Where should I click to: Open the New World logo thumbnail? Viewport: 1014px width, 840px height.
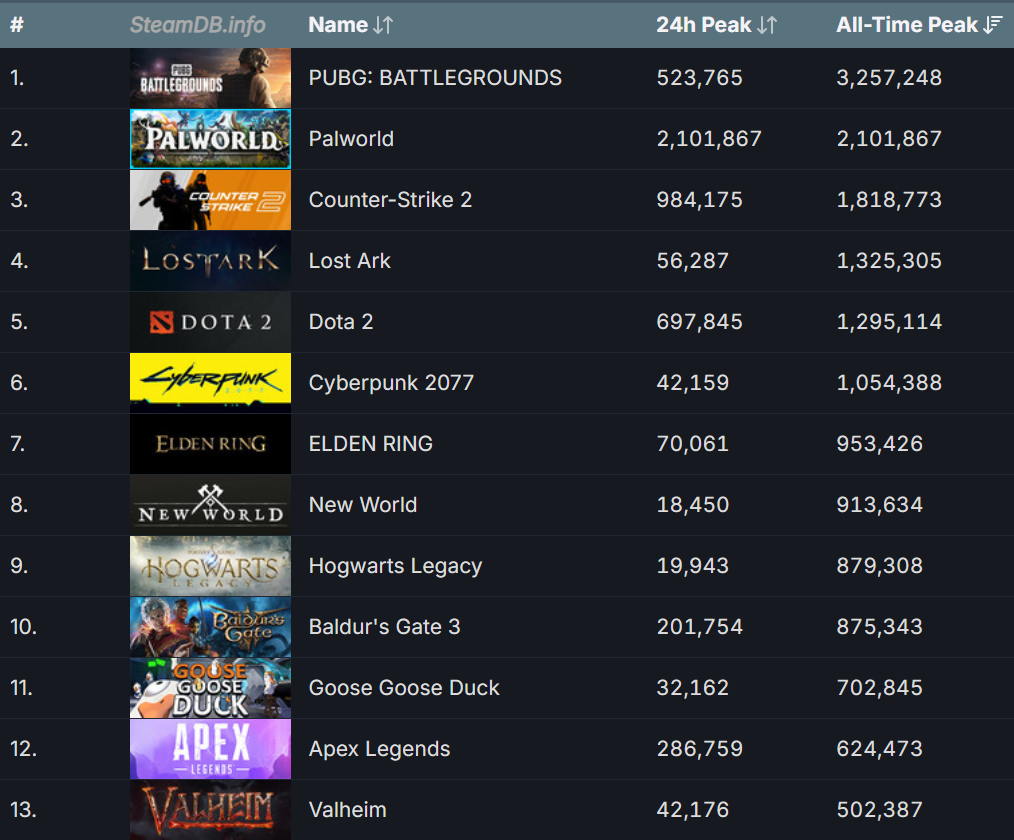point(210,504)
